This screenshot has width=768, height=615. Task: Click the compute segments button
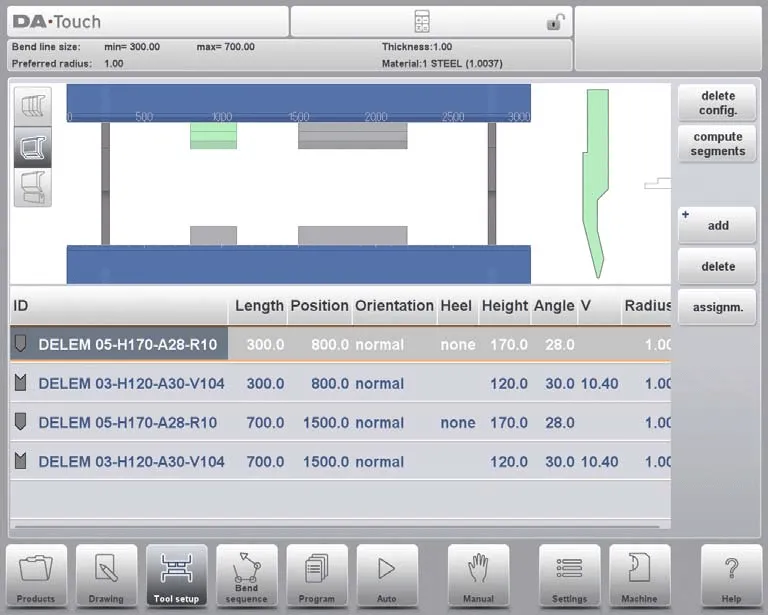pyautogui.click(x=717, y=144)
